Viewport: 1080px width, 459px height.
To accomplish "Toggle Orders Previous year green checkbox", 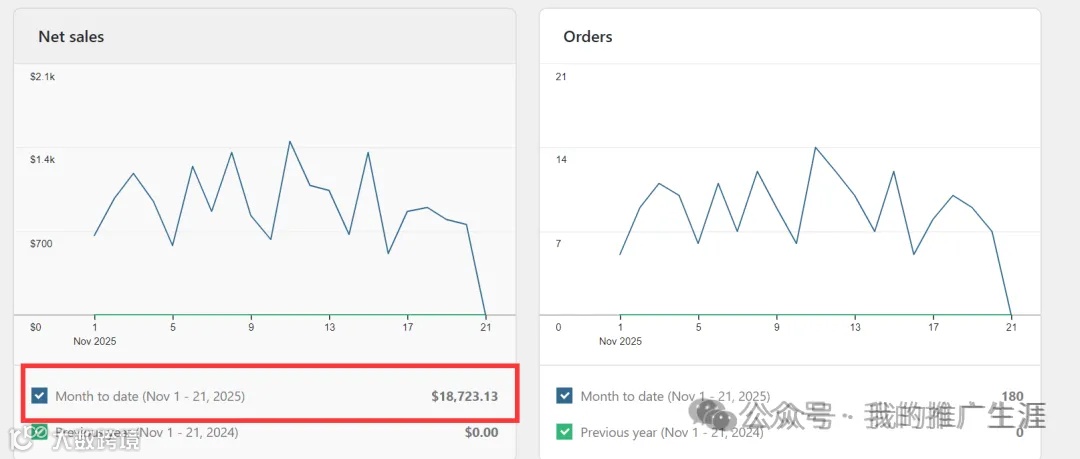I will point(565,432).
